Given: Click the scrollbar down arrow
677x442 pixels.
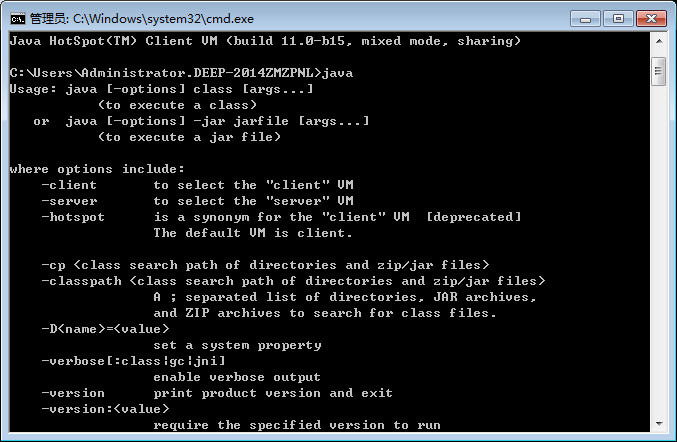Looking at the screenshot, I should 659,424.
